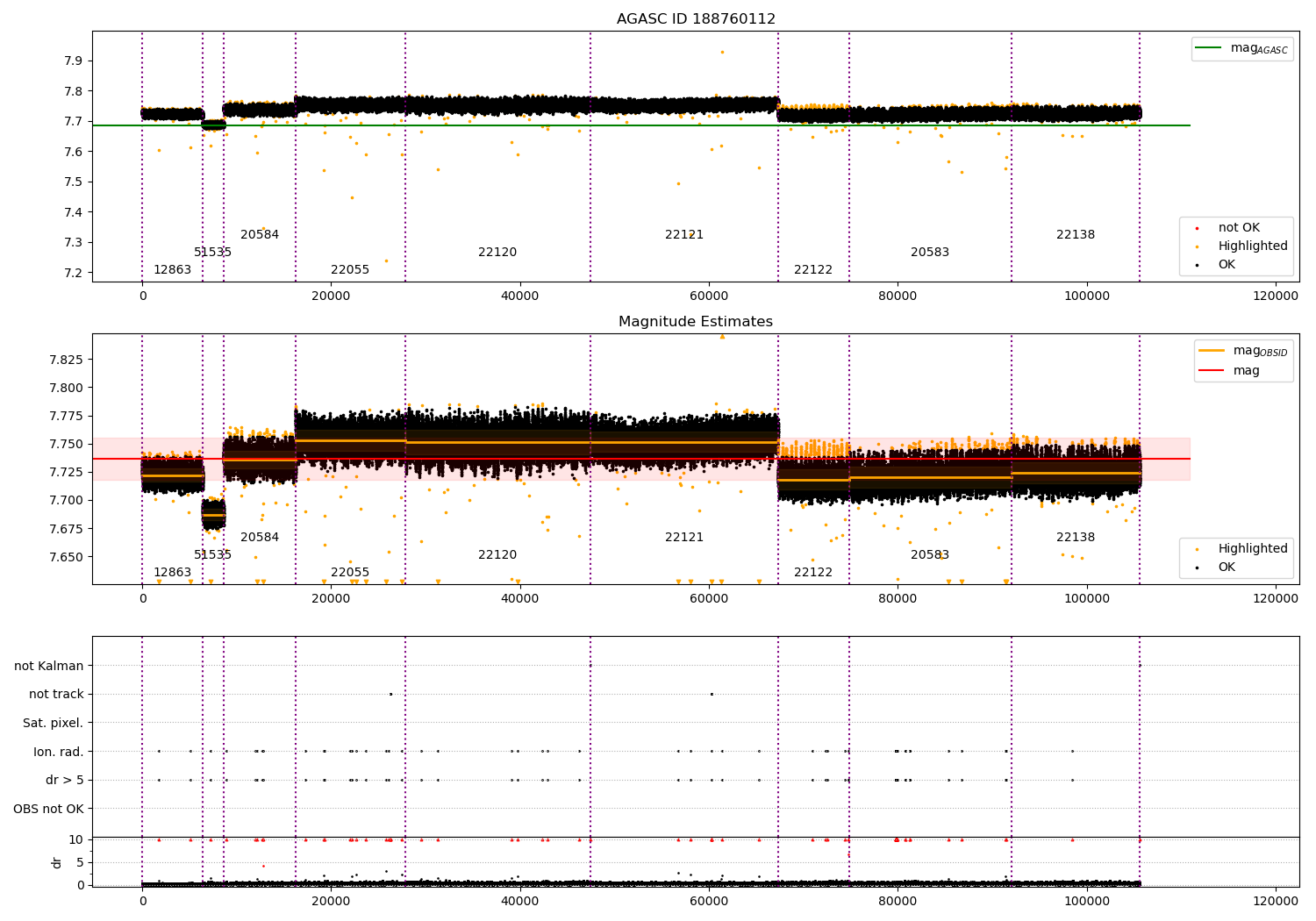The height and width of the screenshot is (921, 1316).
Task: Click the rotated 'dr' y-axis label
Action: 57,862
